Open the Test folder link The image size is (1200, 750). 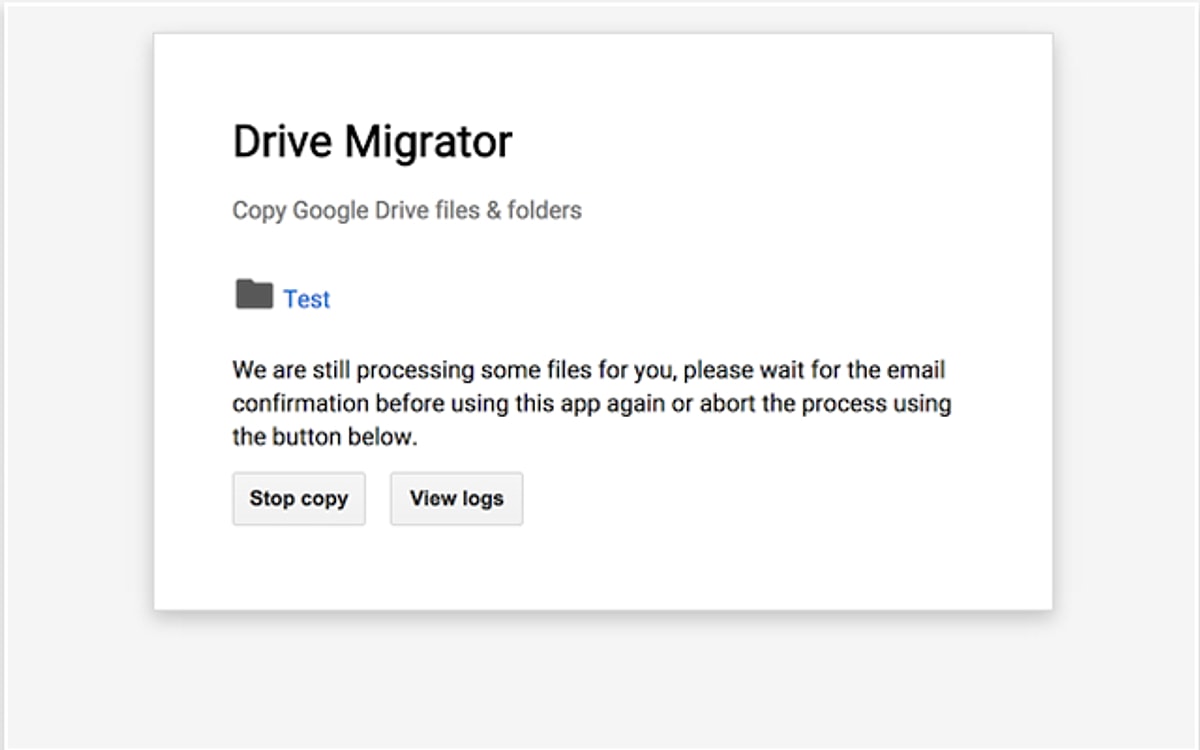(306, 299)
